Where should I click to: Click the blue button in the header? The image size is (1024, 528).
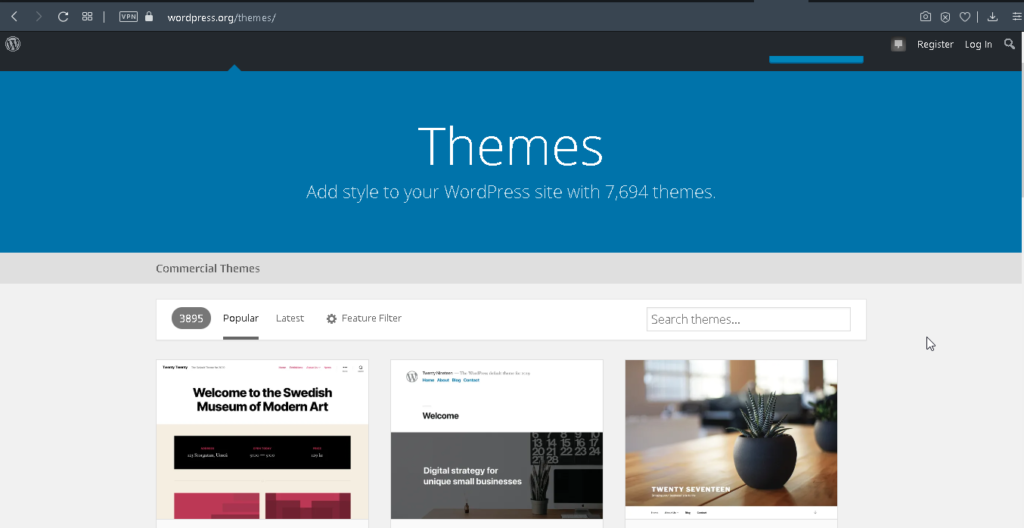pyautogui.click(x=816, y=59)
